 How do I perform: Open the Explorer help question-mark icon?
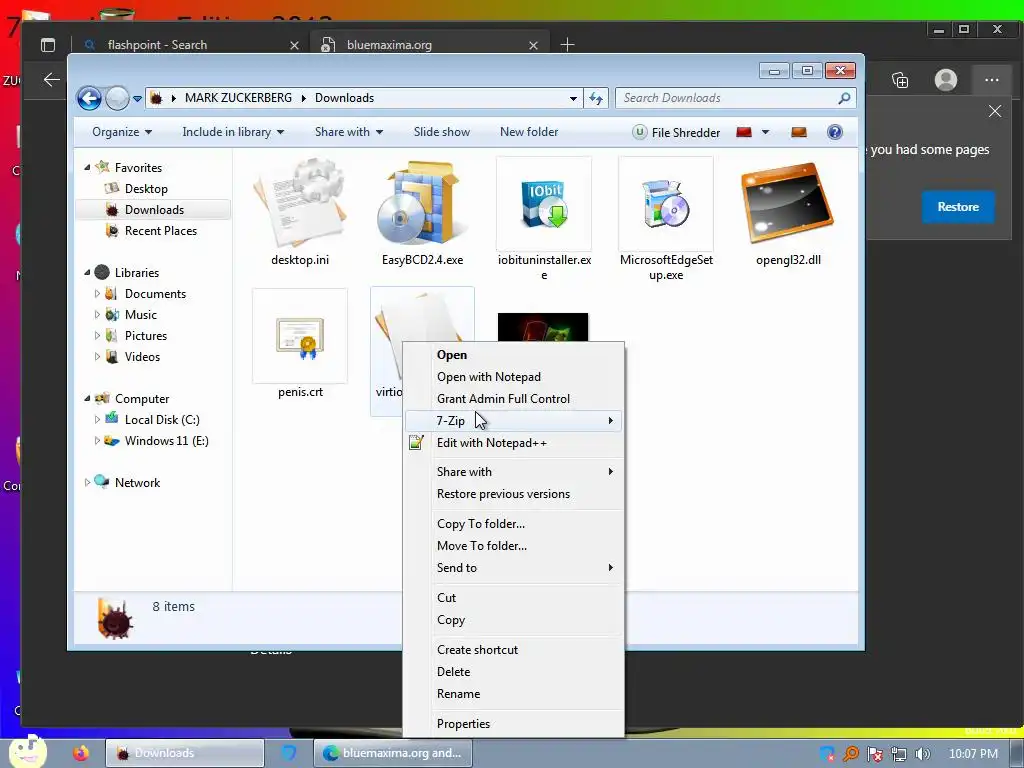pyautogui.click(x=835, y=132)
